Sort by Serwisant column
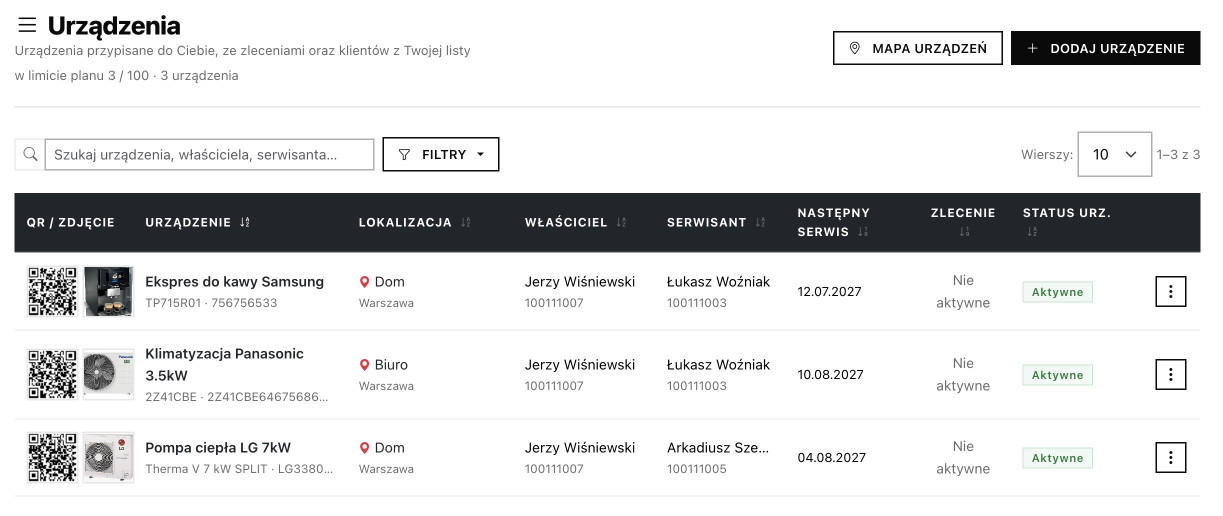The width and height of the screenshot is (1223, 516). tap(761, 223)
